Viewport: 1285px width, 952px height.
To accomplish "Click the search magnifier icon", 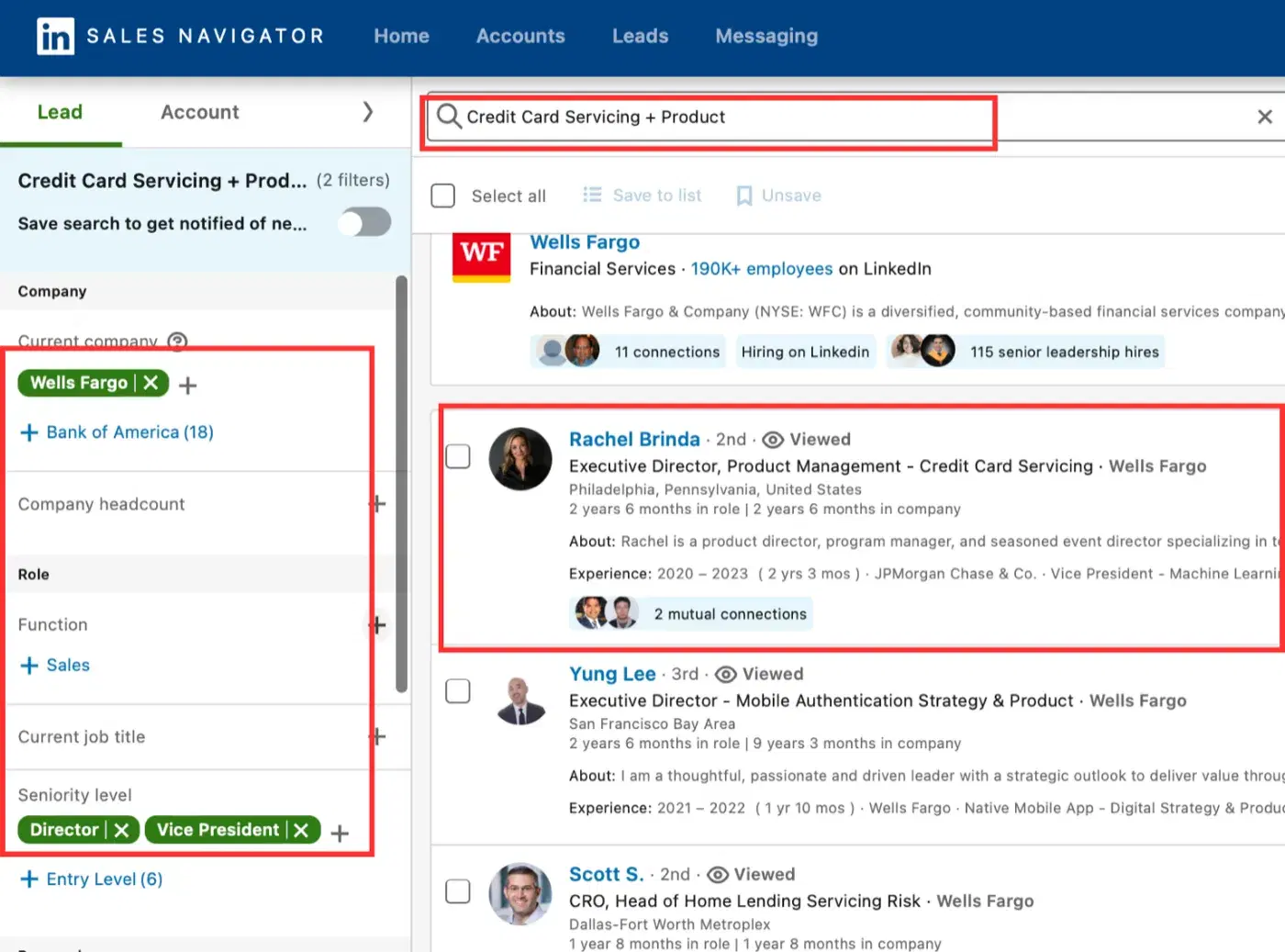I will (x=449, y=117).
